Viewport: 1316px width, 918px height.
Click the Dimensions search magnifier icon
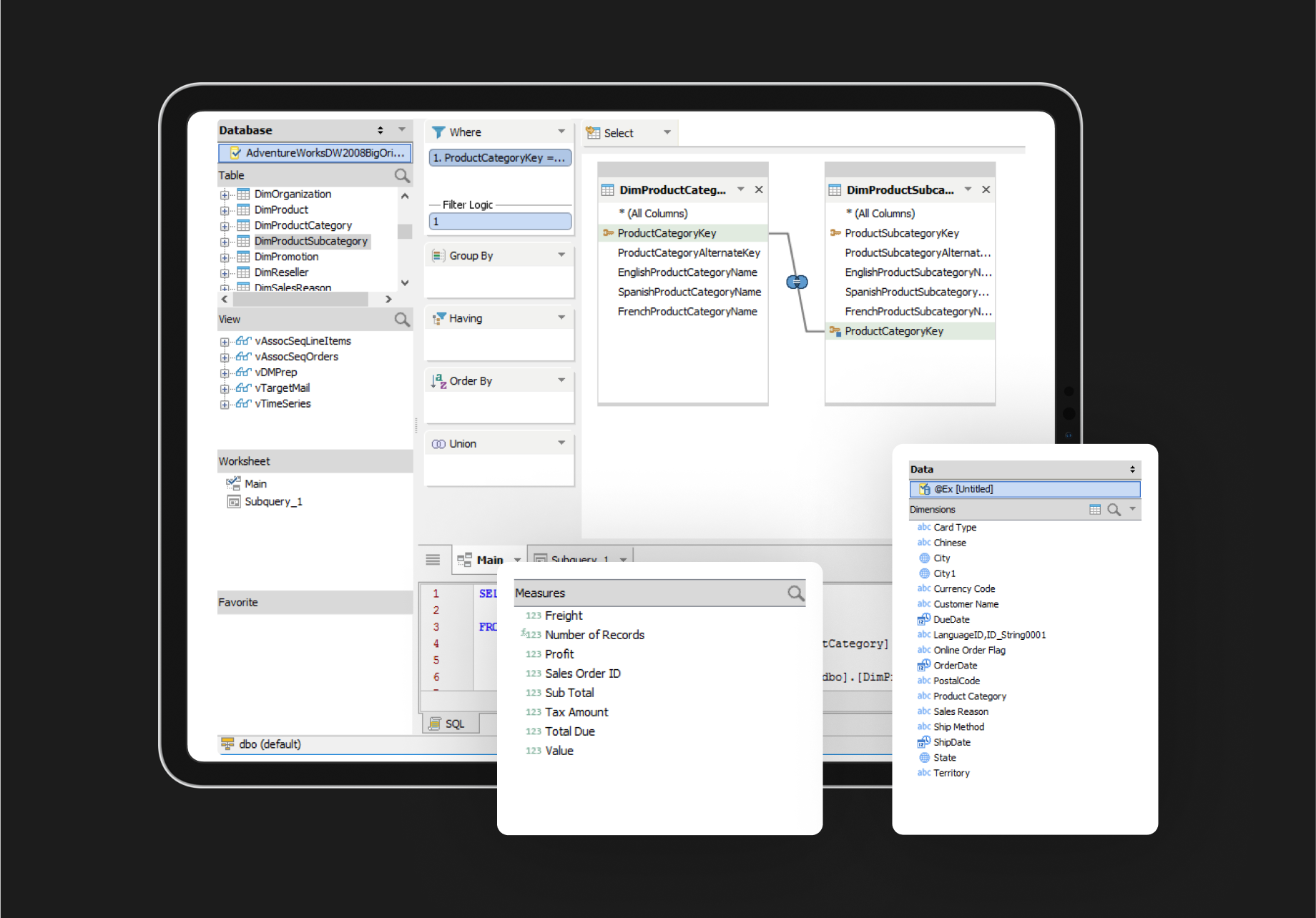[x=1114, y=510]
